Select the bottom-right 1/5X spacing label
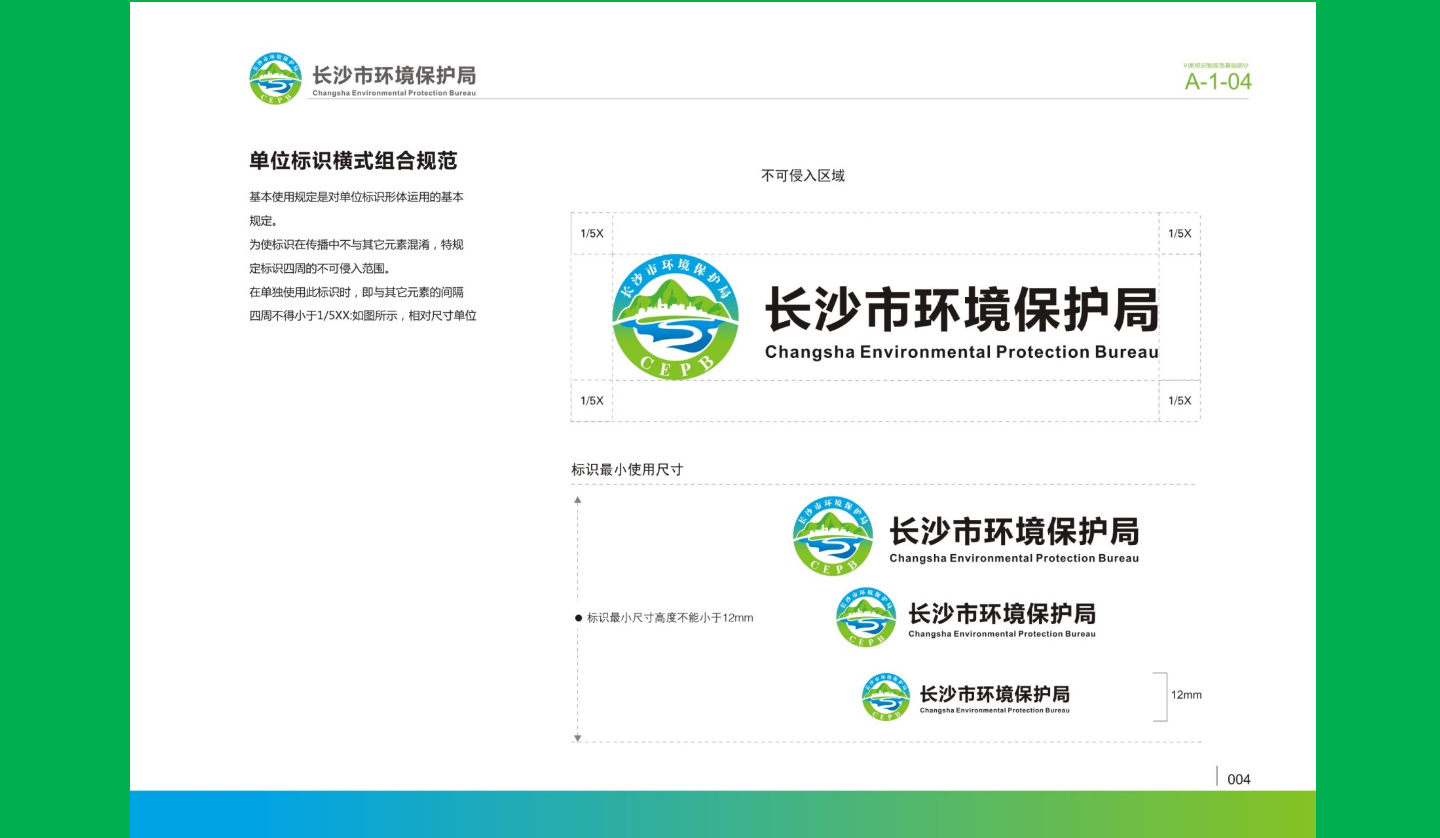 [1179, 399]
